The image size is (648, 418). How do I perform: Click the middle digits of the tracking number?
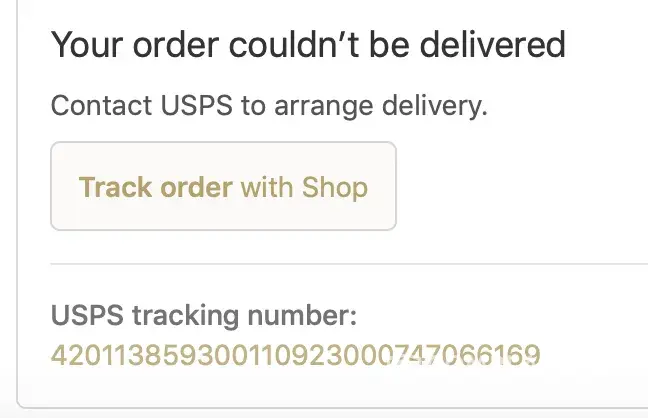coord(295,354)
